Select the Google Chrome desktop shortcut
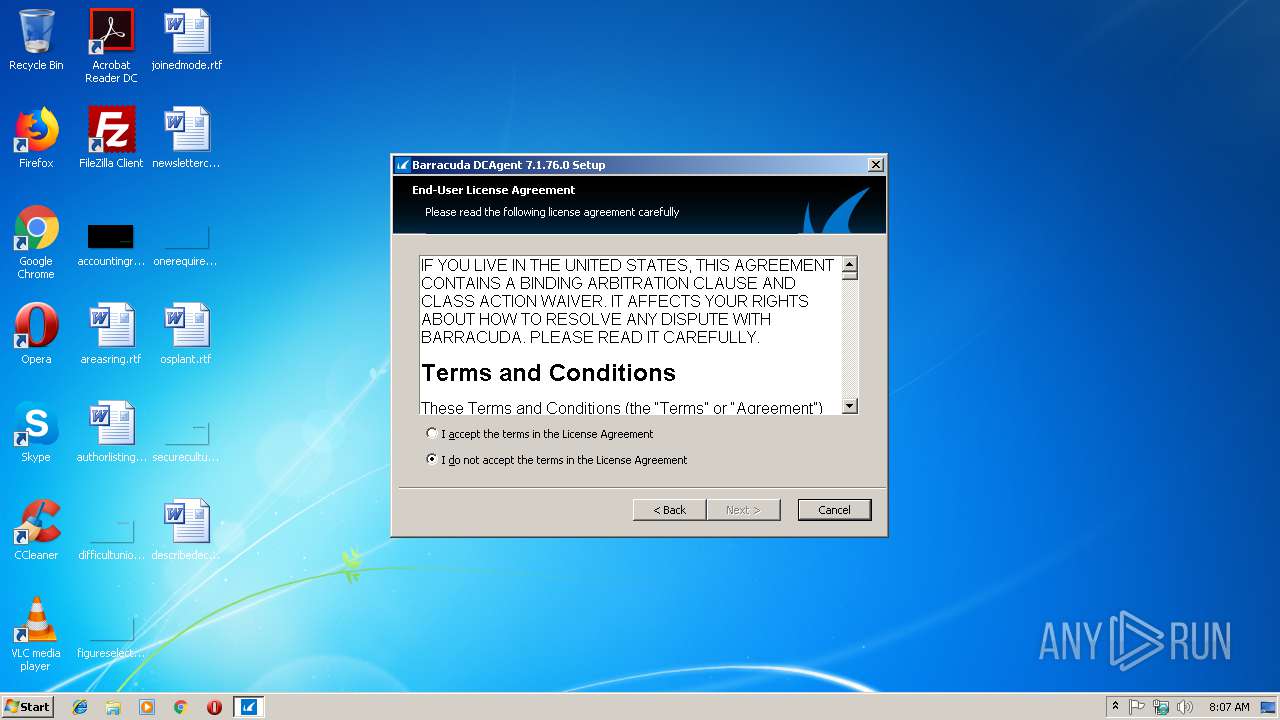 pos(36,242)
